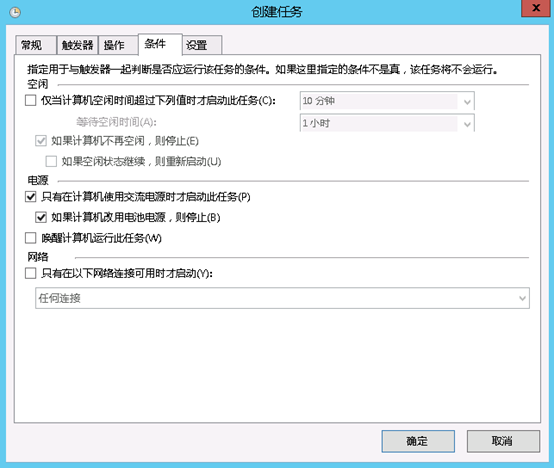The width and height of the screenshot is (554, 468).
Task: Toggle 如果计算机改用电池电源，则停止 checkbox
Action: [41, 217]
